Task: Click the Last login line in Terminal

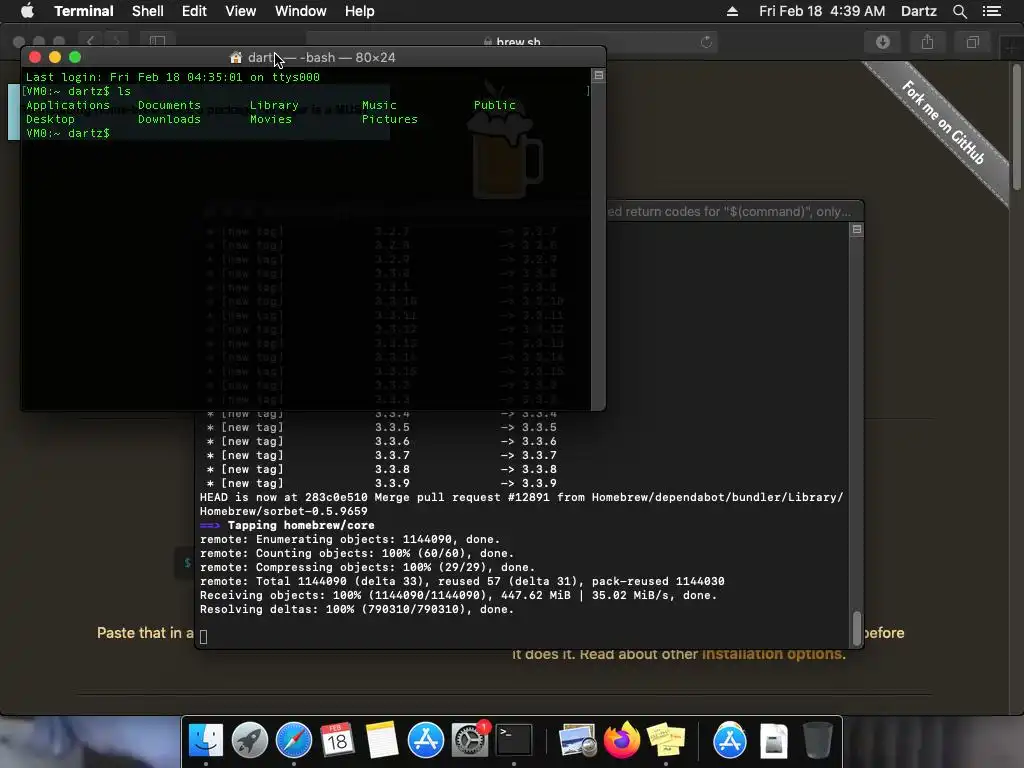Action: [172, 77]
